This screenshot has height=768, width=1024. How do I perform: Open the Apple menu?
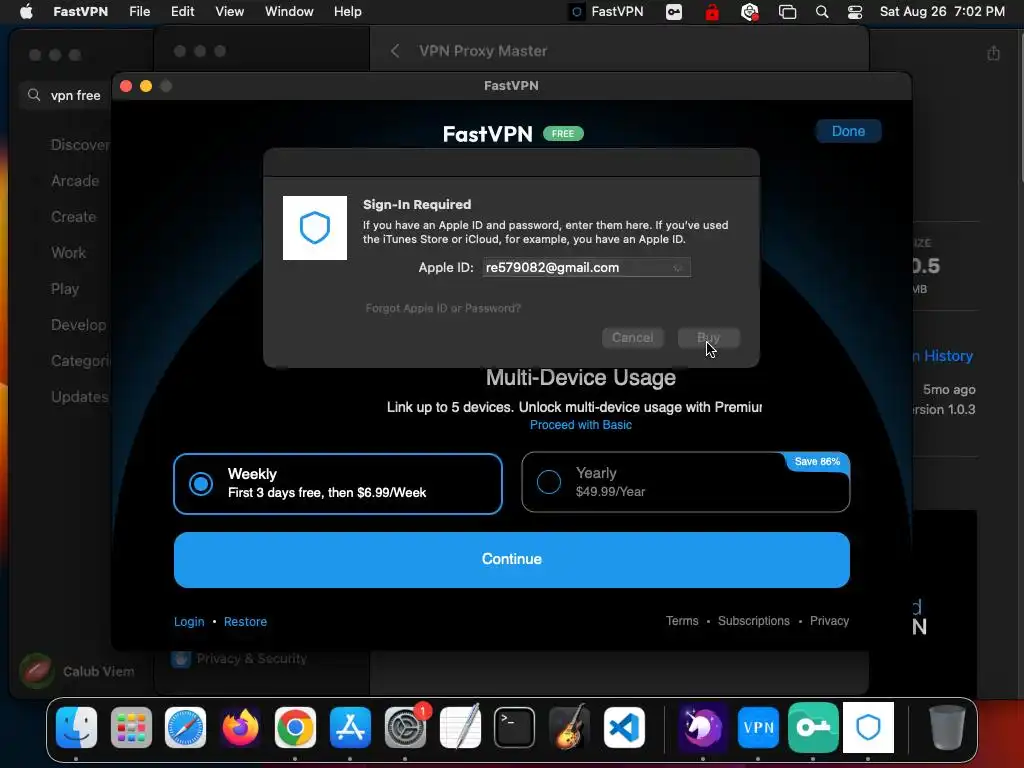coord(26,12)
